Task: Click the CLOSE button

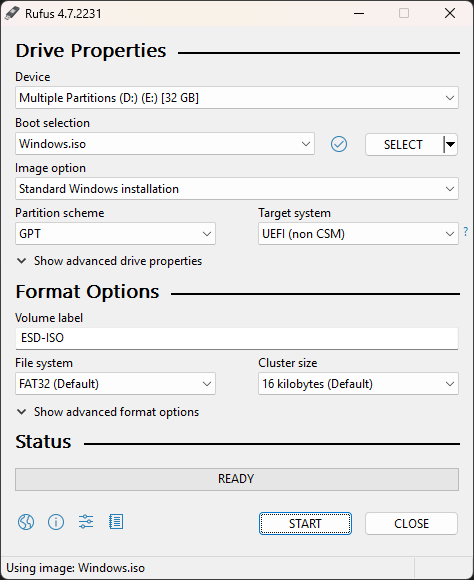Action: (411, 523)
